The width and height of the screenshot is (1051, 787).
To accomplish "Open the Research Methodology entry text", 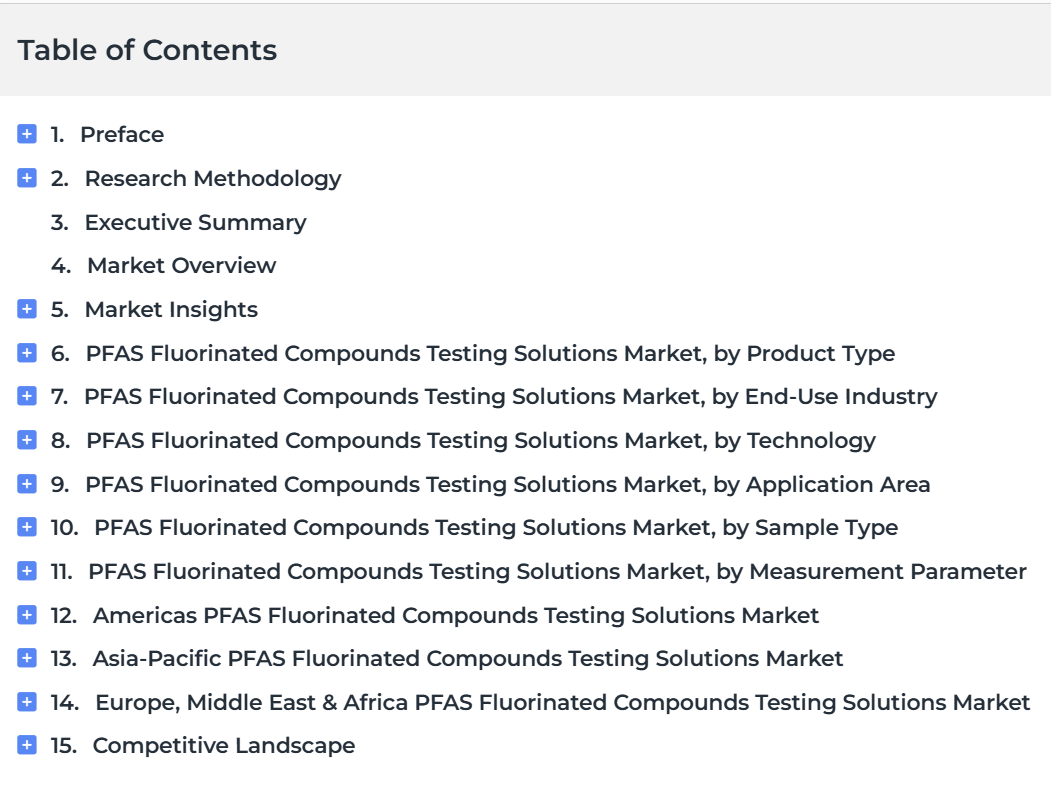I will click(x=212, y=179).
